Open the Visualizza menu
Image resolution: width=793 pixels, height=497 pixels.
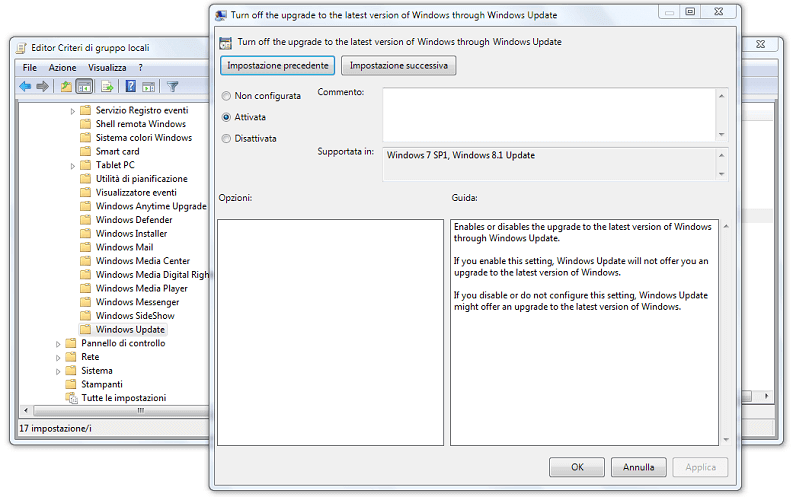107,68
